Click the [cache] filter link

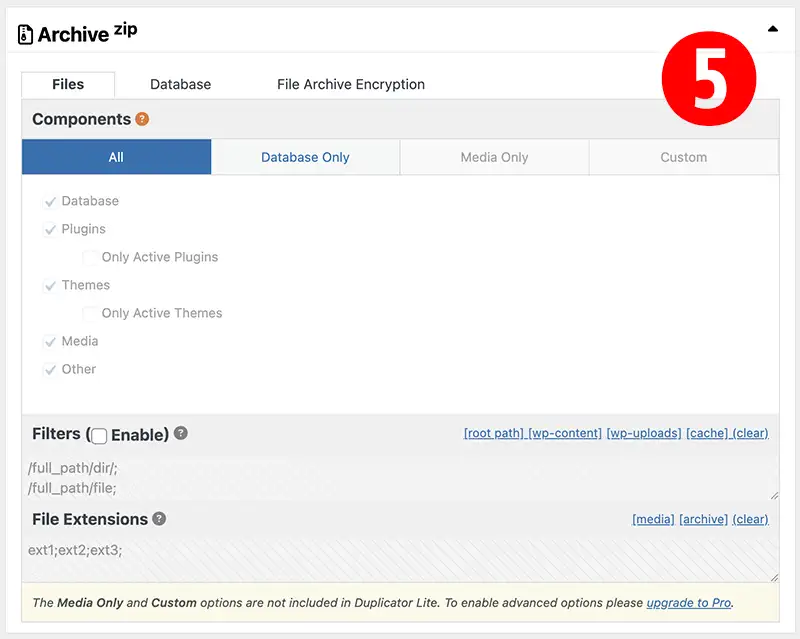click(x=707, y=433)
